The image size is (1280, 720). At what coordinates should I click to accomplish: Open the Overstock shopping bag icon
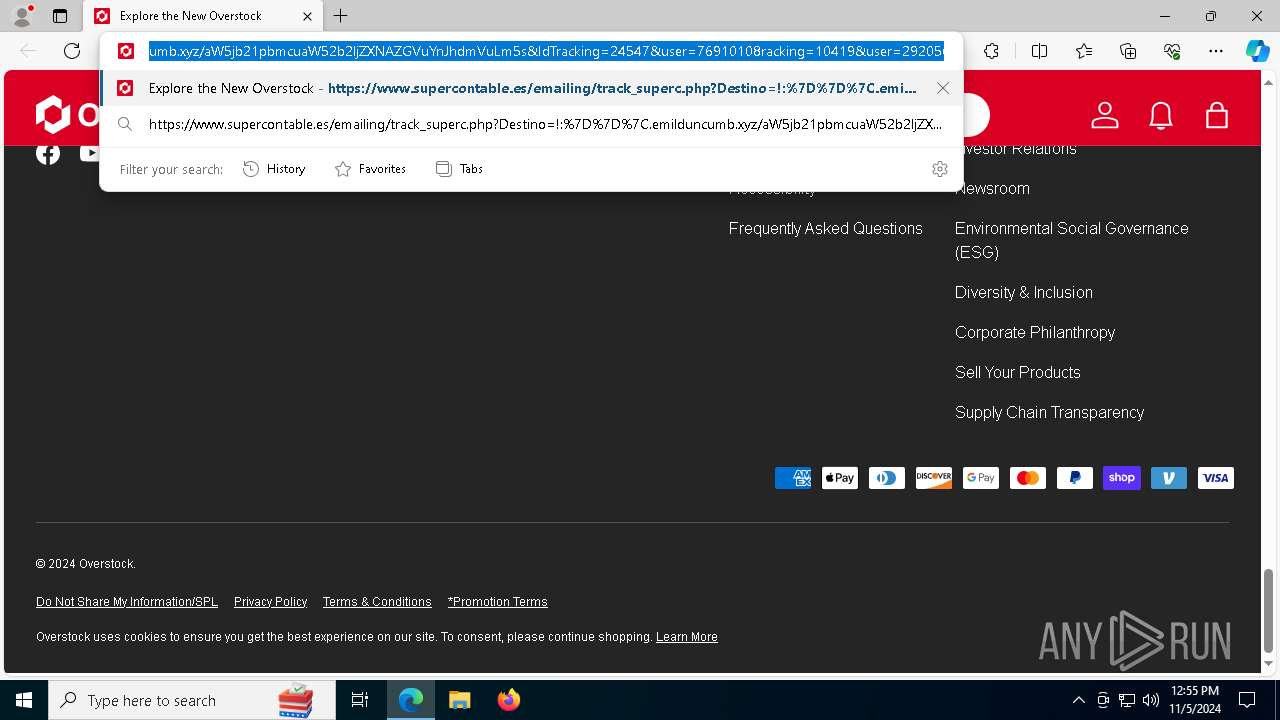(x=1217, y=115)
